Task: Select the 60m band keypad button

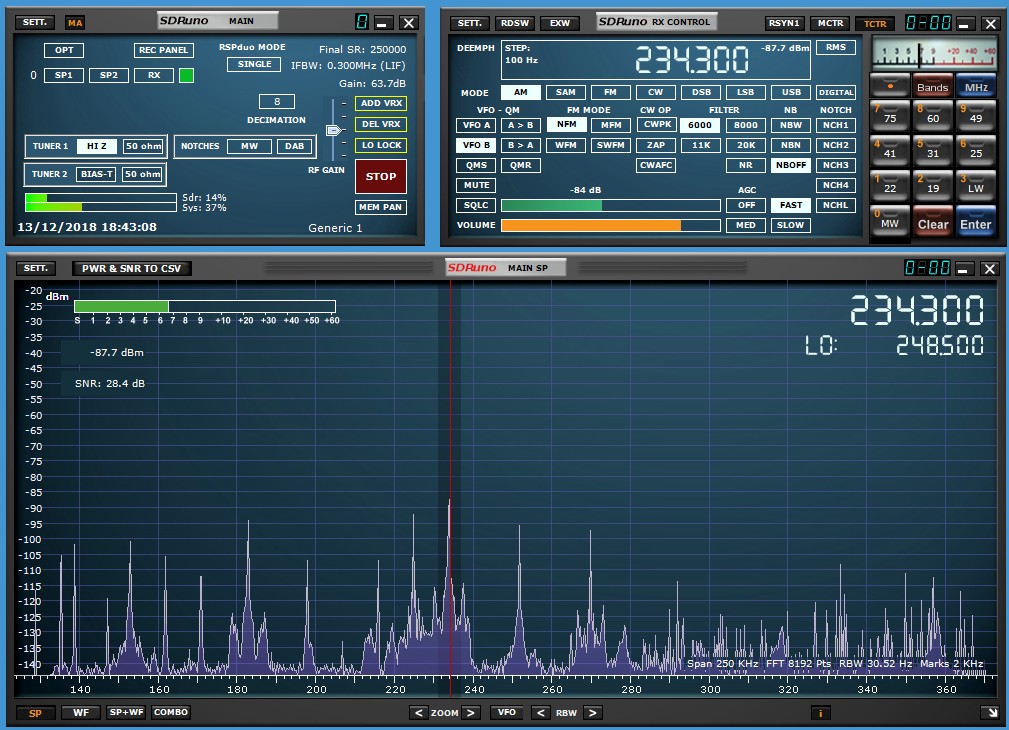Action: tap(932, 115)
